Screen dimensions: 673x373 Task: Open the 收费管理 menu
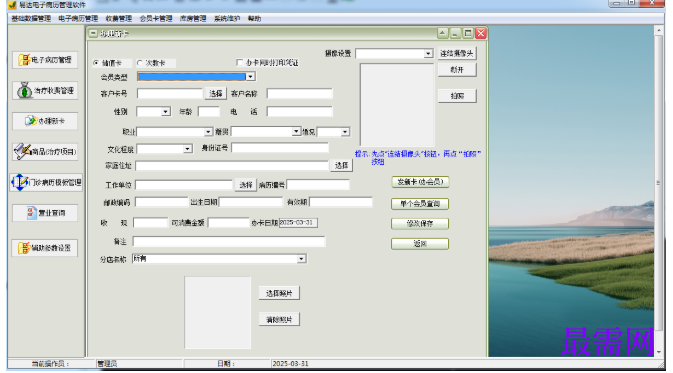click(119, 18)
